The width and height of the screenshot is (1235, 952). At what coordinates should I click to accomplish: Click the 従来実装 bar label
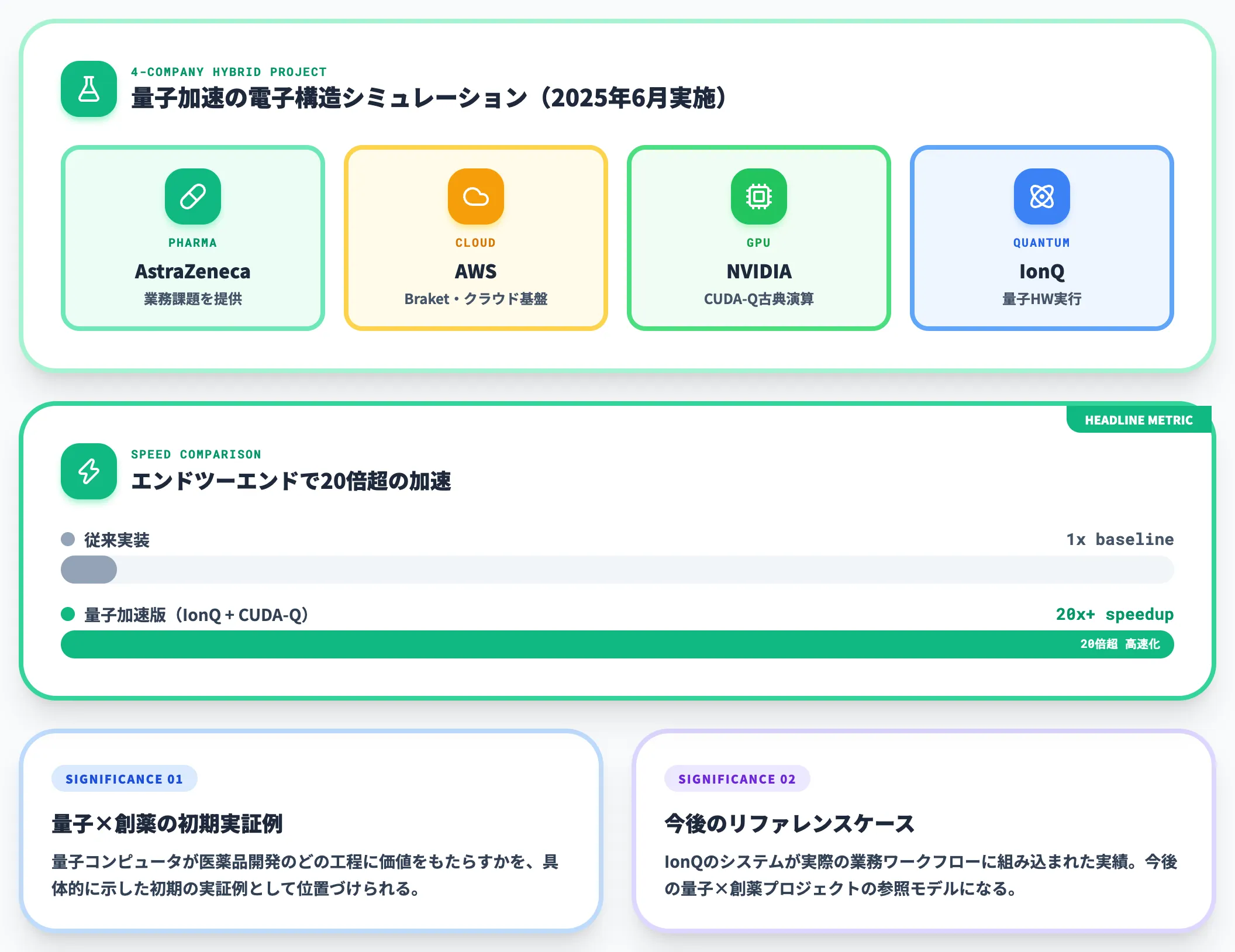coord(117,540)
